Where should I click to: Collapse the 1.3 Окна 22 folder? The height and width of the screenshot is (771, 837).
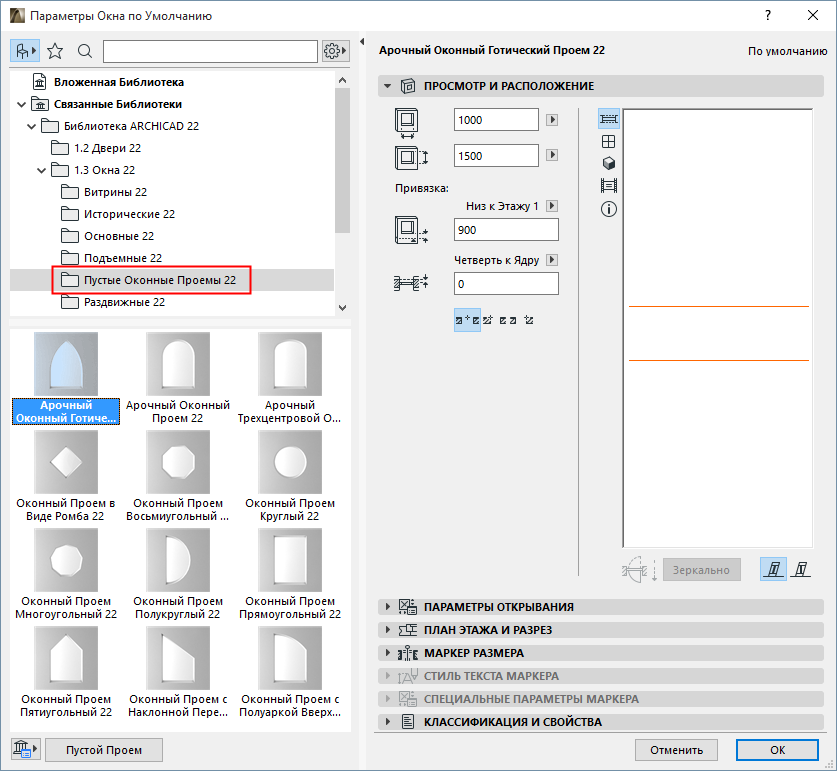click(42, 170)
